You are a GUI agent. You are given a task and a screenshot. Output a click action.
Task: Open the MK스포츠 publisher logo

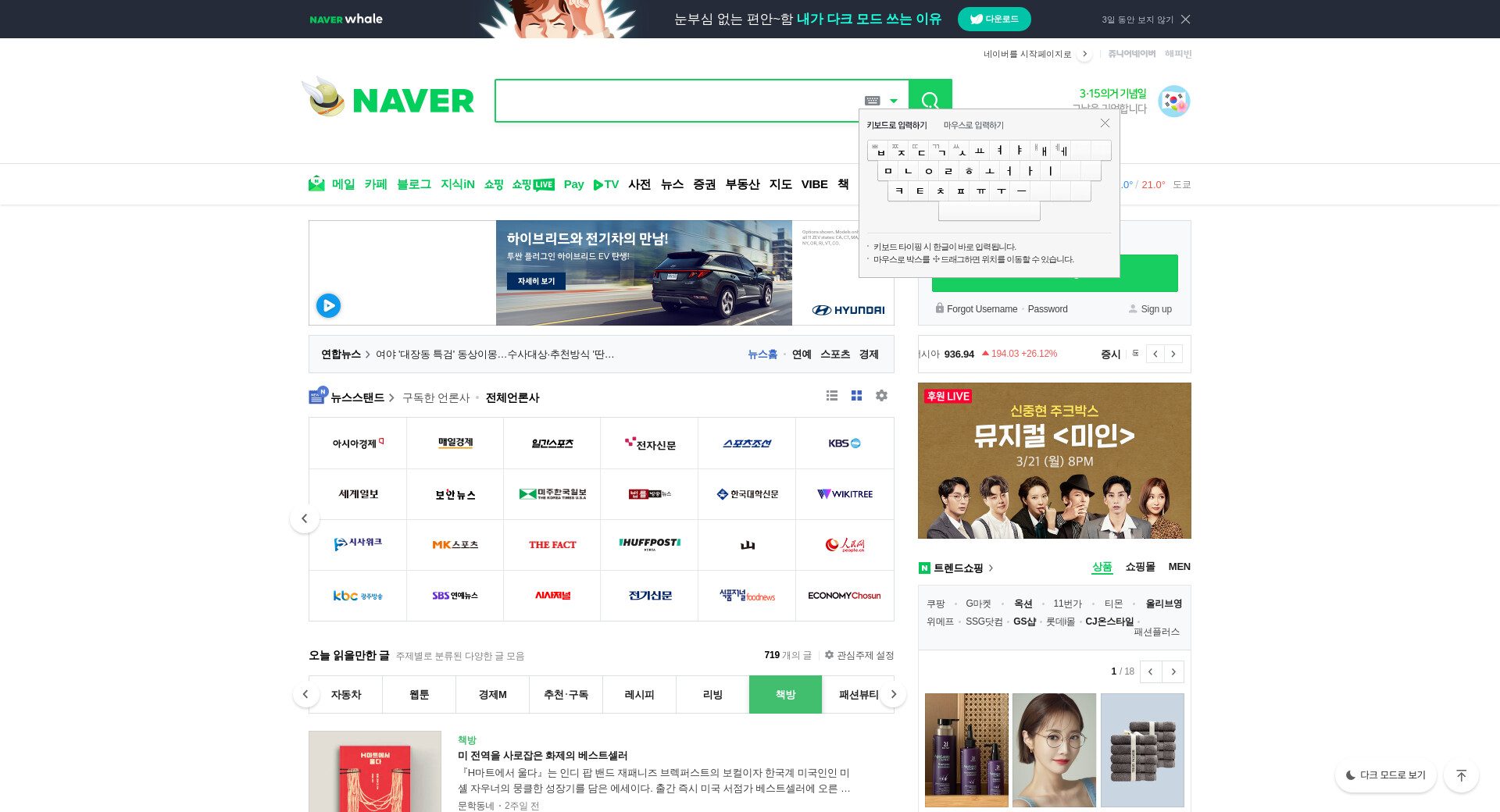(455, 545)
